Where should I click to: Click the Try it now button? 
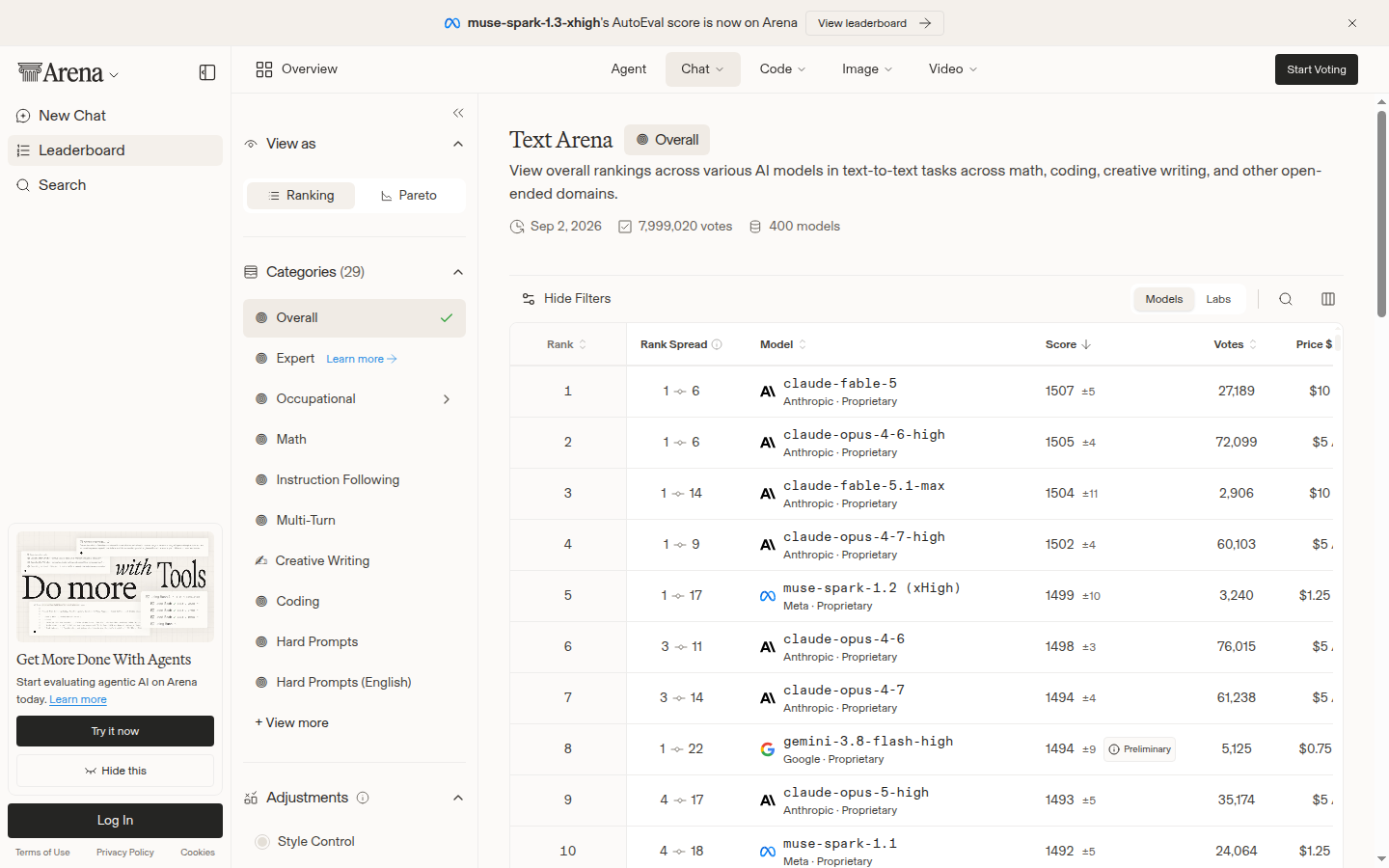pos(115,731)
